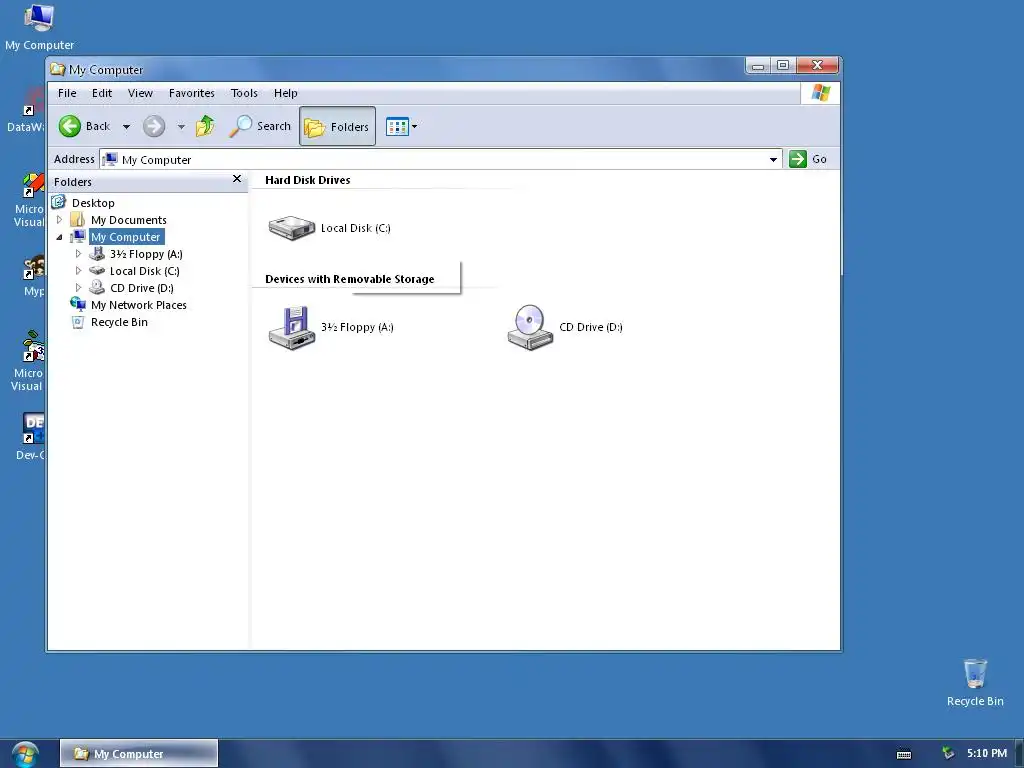Open the Start menu orb
The image size is (1024, 768).
(25, 754)
